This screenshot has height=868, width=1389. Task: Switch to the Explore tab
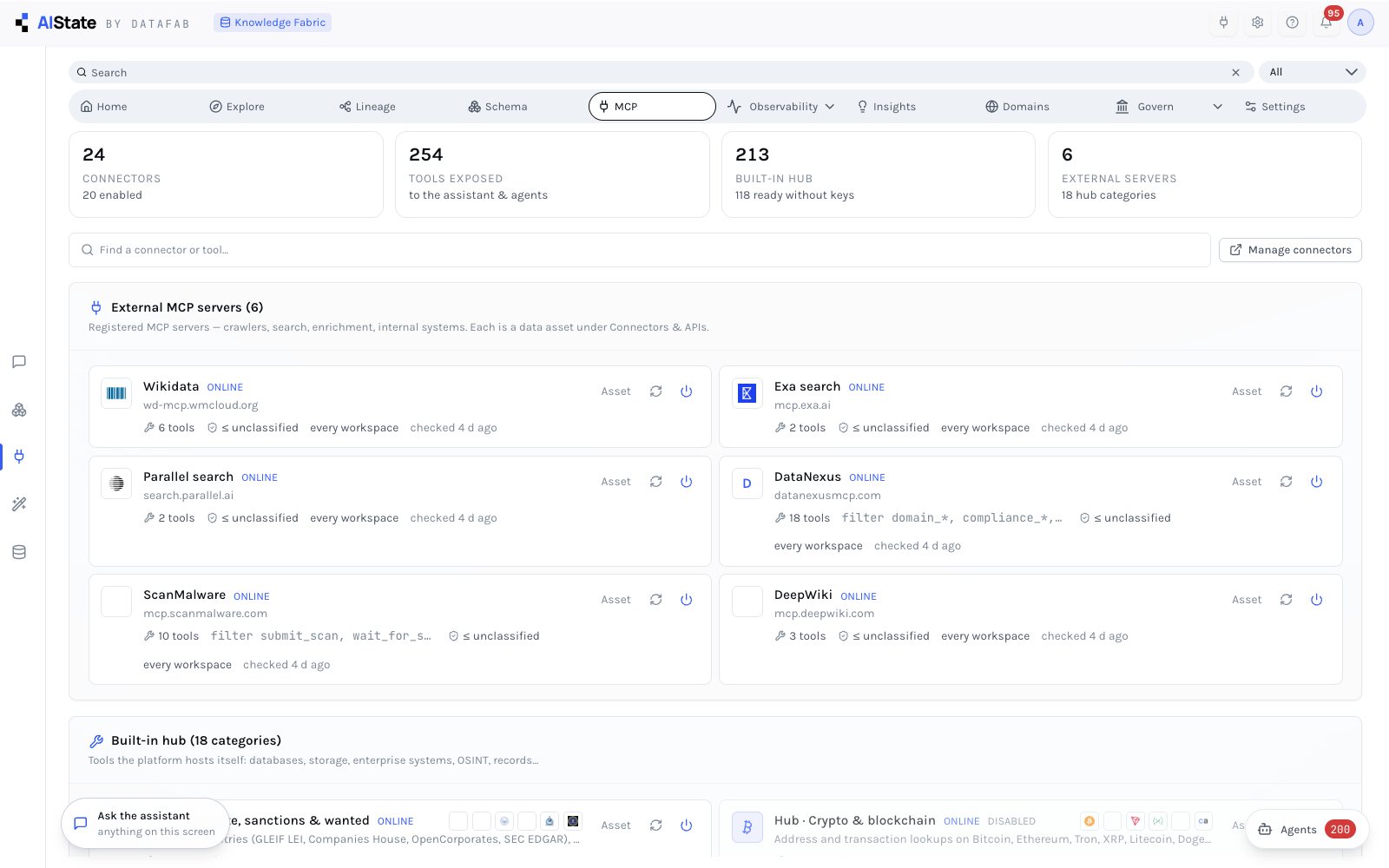tap(237, 107)
